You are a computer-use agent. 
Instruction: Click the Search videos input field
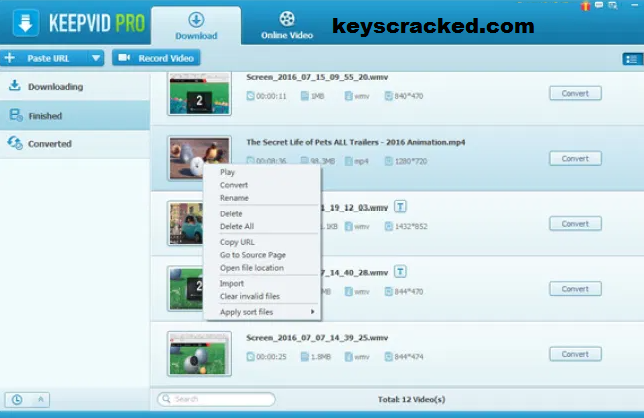click(x=216, y=399)
